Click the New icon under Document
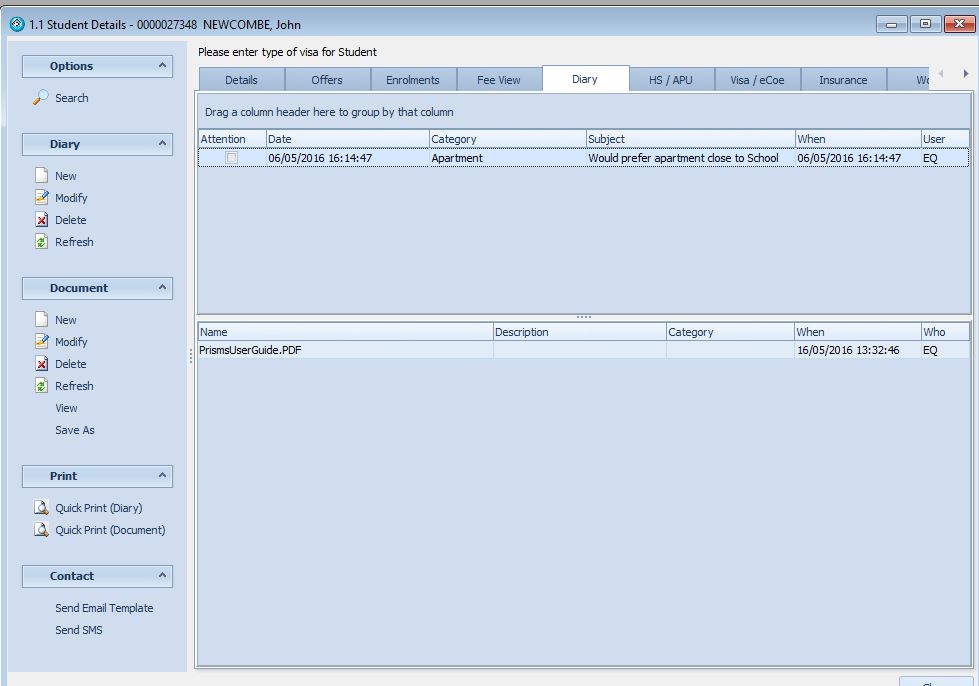 point(41,320)
